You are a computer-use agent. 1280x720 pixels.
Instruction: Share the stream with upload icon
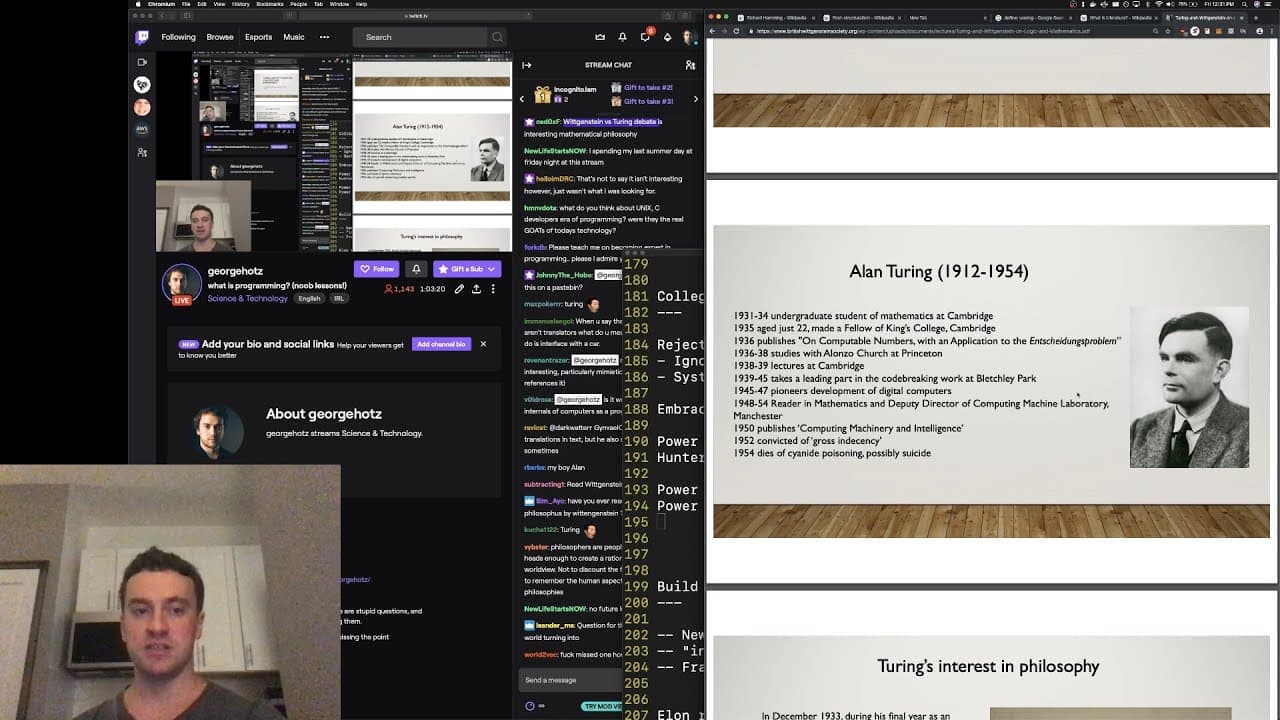[x=476, y=289]
